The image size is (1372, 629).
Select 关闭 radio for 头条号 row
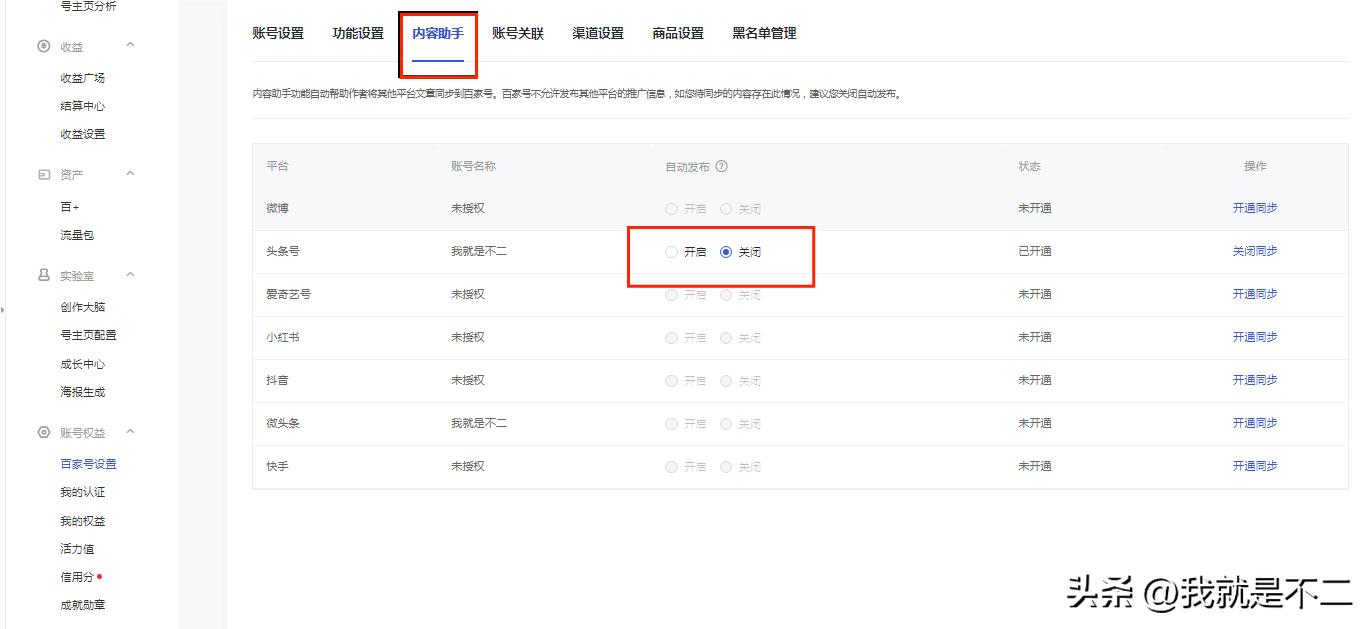click(726, 252)
